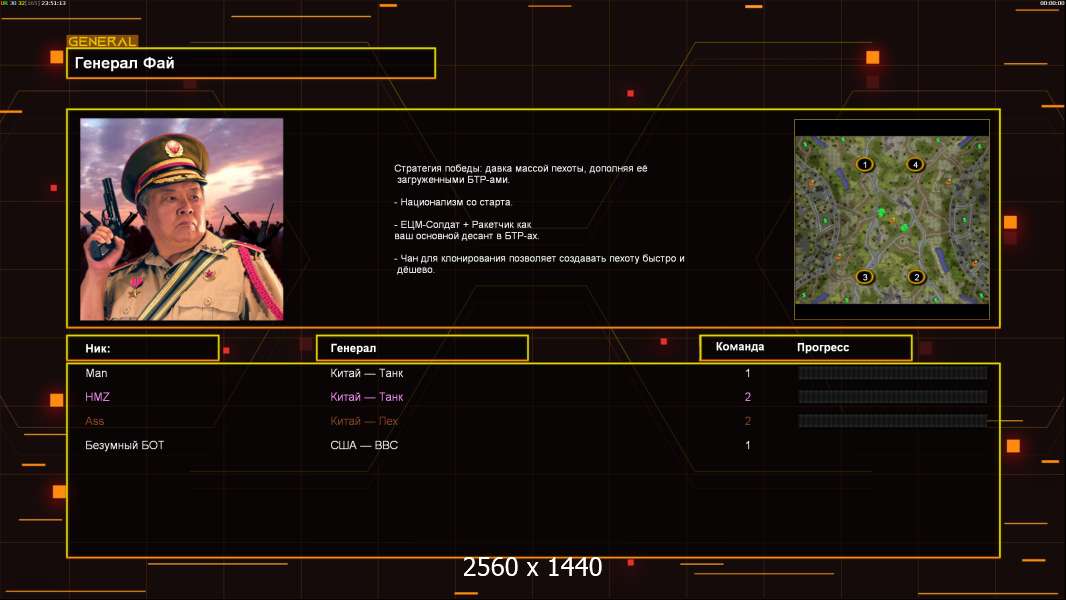Click start position 1 on the minimap

coord(864,164)
